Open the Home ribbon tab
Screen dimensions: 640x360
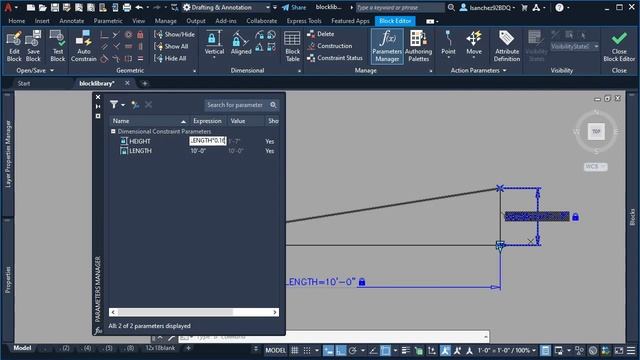[17, 21]
